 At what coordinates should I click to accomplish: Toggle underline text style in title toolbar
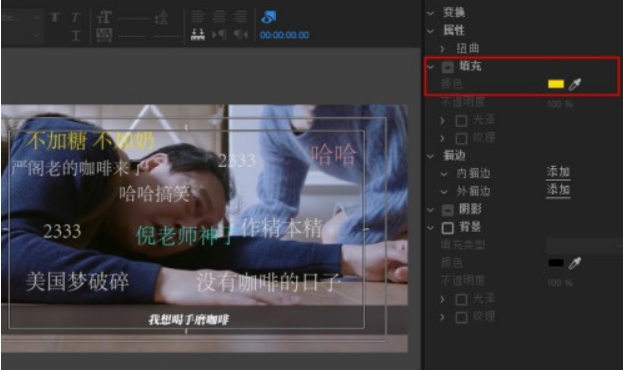(x=76, y=36)
